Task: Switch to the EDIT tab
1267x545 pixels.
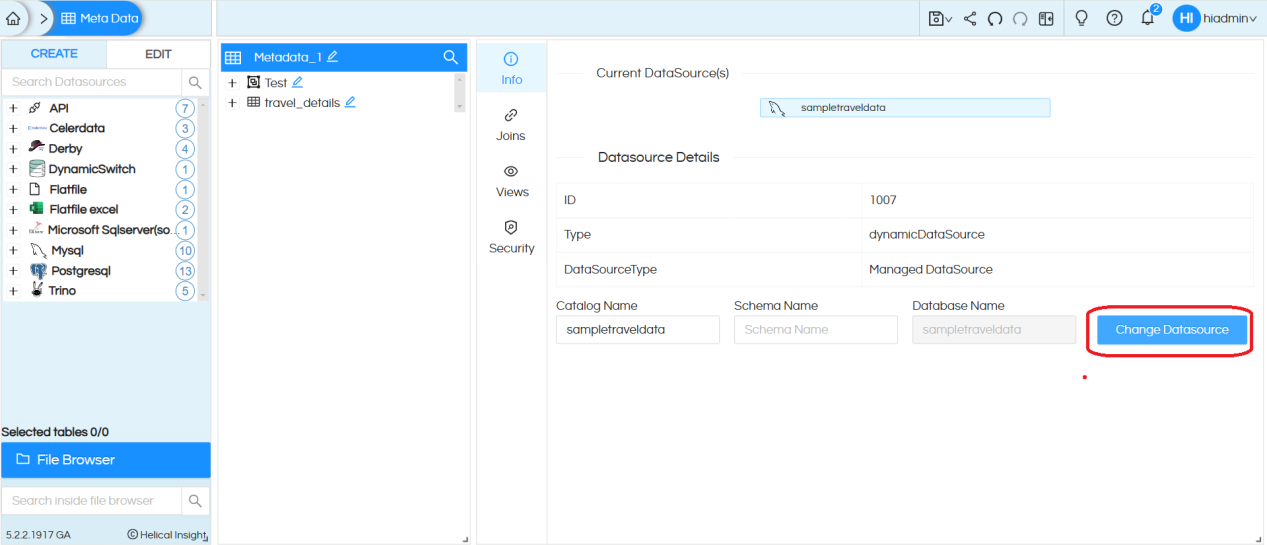Action: tap(158, 54)
